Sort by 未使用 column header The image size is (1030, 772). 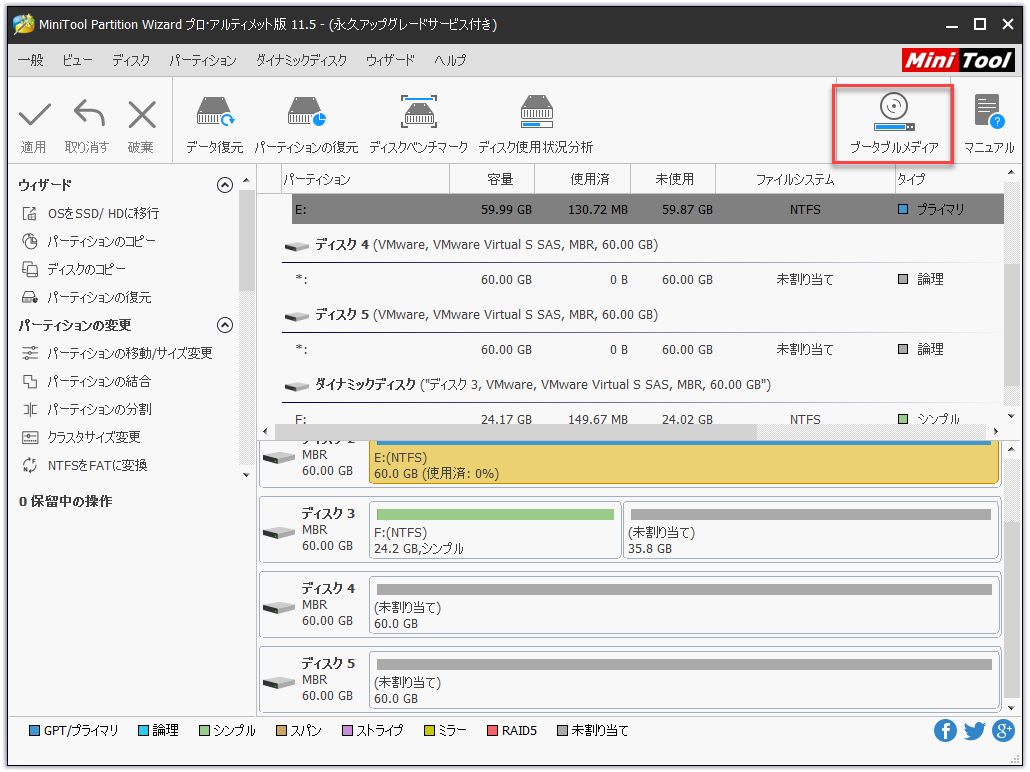coord(673,179)
